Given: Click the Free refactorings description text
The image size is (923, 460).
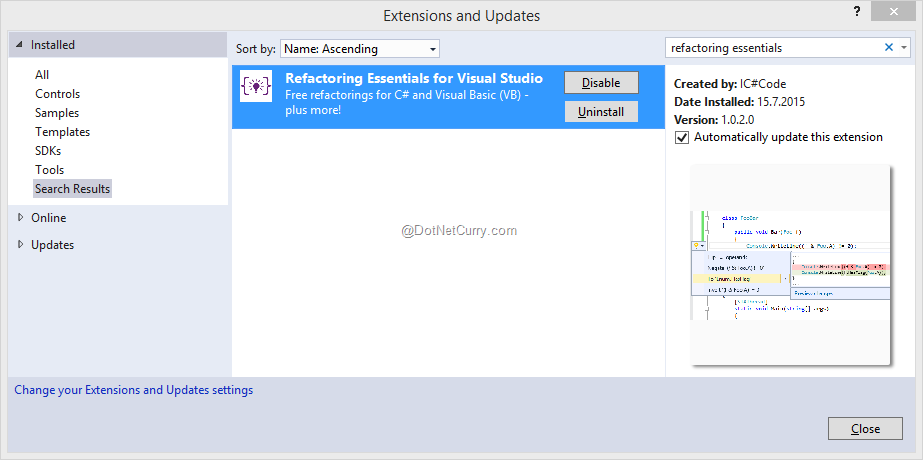Looking at the screenshot, I should [407, 102].
